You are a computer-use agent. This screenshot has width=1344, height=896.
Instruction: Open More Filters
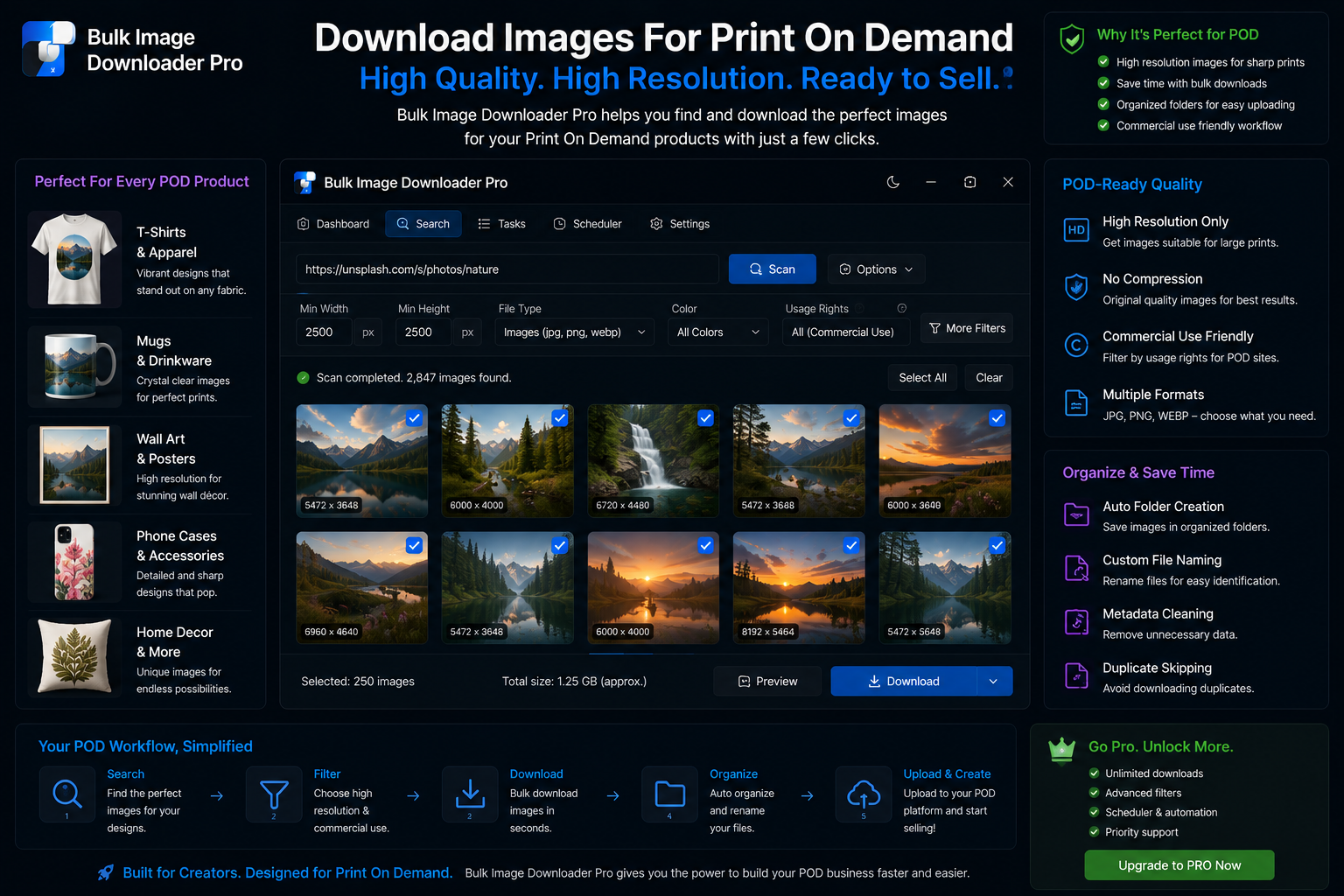(967, 328)
